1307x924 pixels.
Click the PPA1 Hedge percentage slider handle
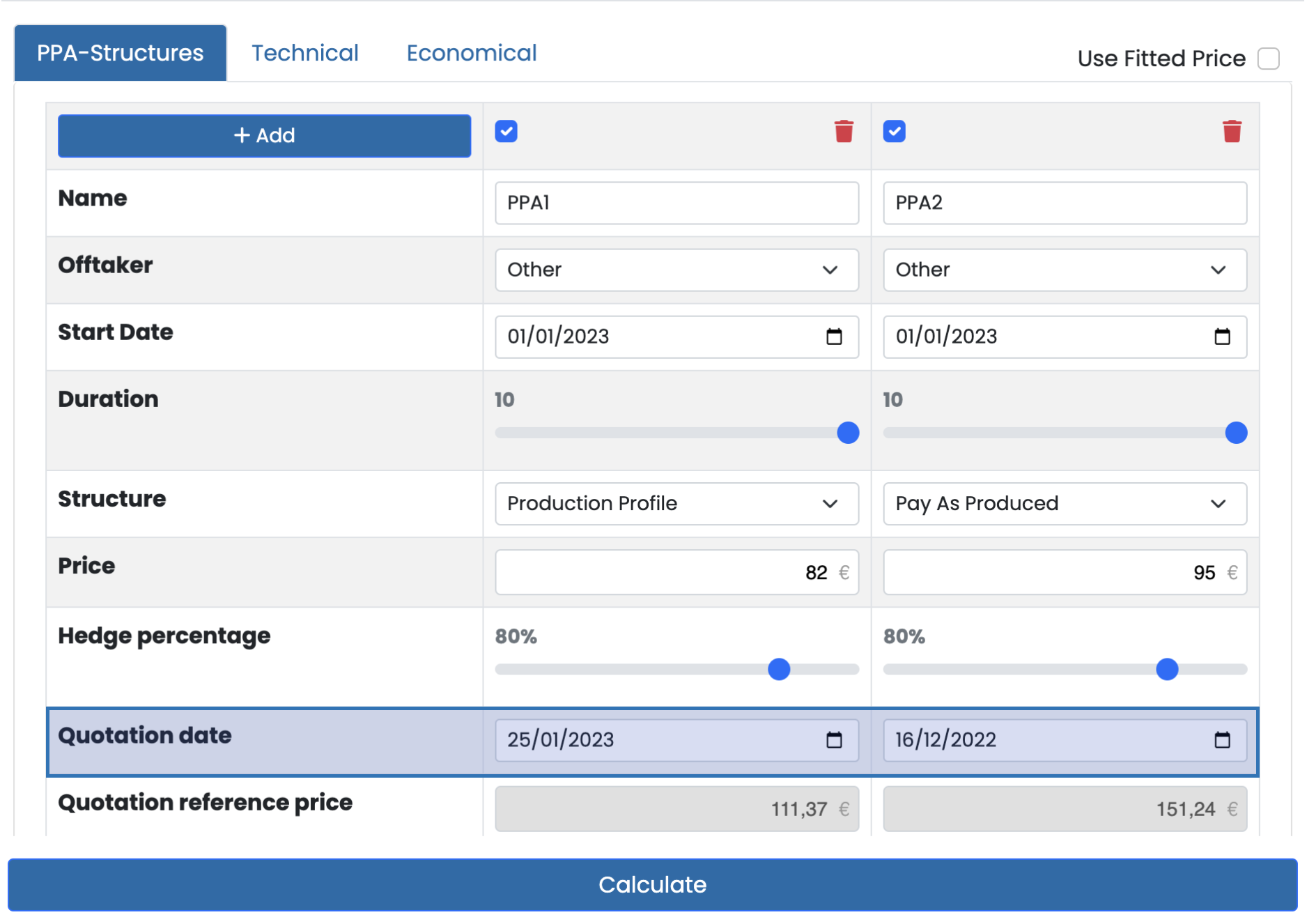click(779, 669)
